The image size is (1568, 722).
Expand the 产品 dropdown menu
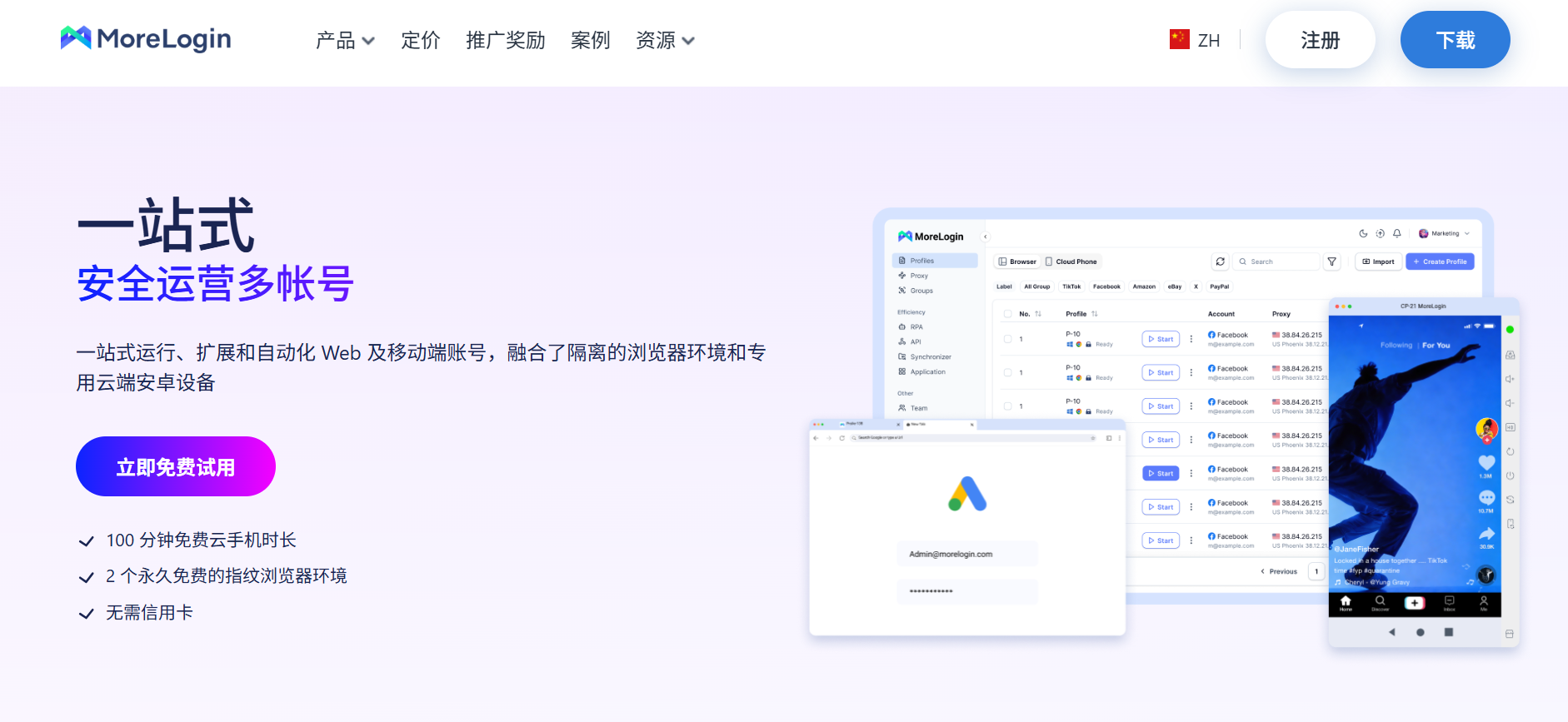click(x=345, y=40)
